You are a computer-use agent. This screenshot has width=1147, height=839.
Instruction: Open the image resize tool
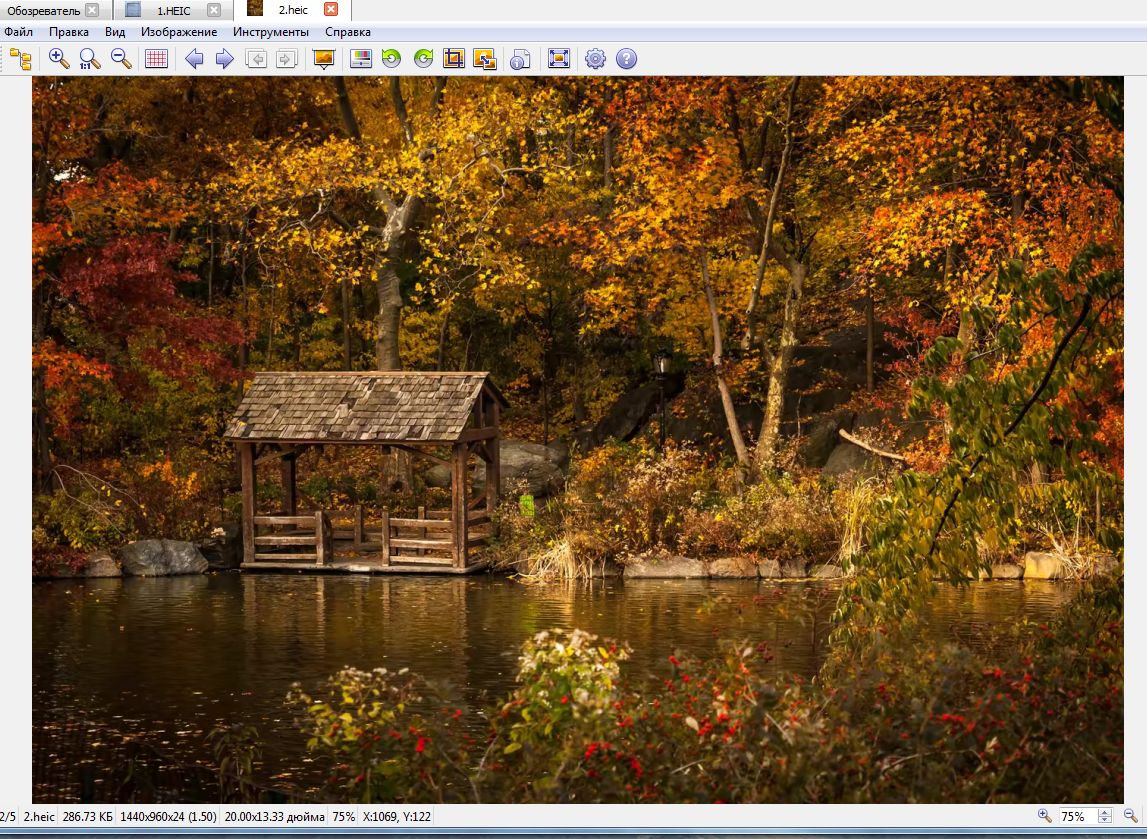point(484,59)
